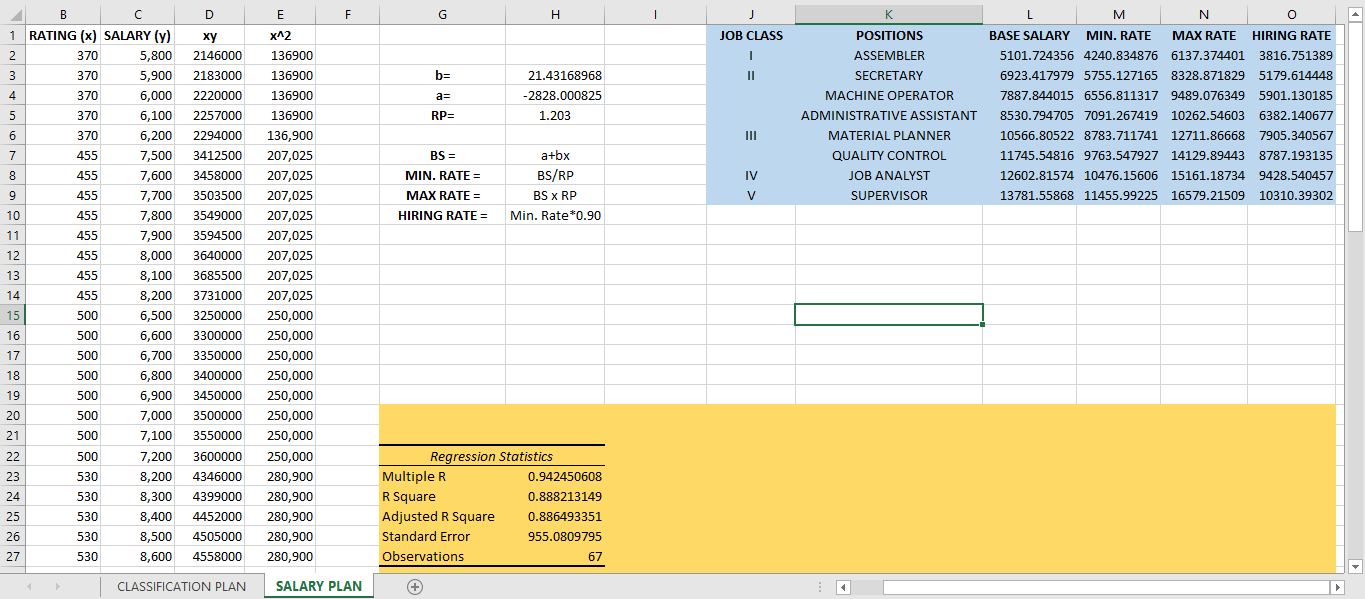1365x599 pixels.
Task: Select the RP value cell showing 1.203
Action: click(x=555, y=115)
